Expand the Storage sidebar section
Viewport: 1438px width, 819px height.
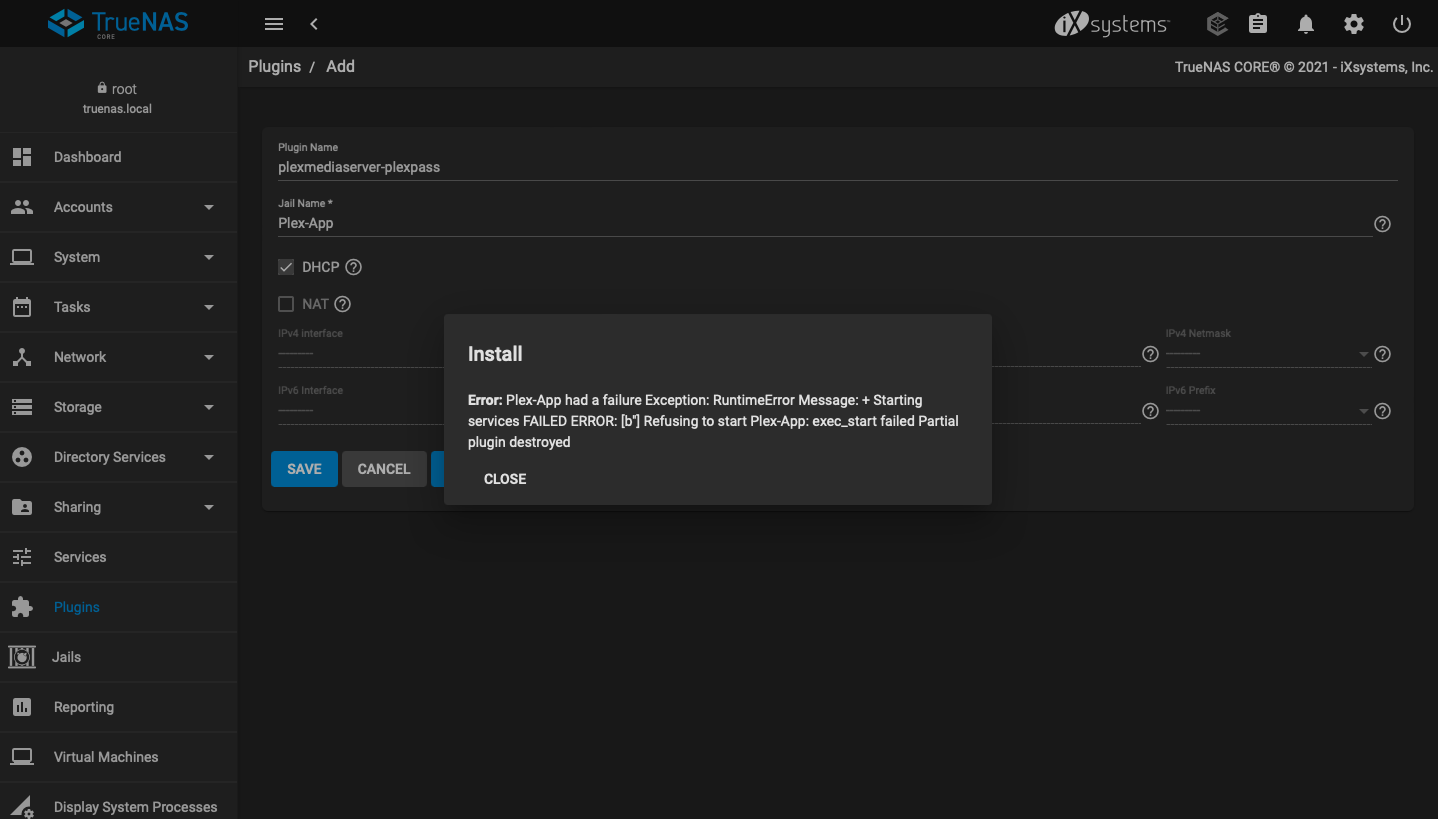click(118, 407)
